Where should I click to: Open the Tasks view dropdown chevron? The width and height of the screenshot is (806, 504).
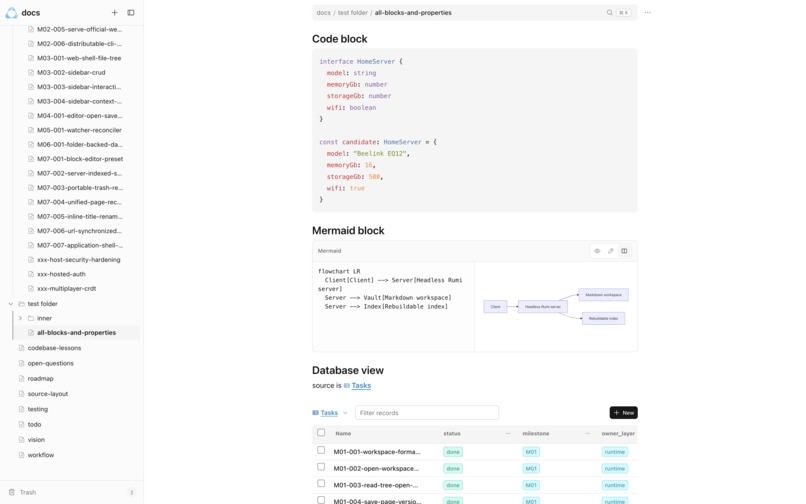click(345, 413)
